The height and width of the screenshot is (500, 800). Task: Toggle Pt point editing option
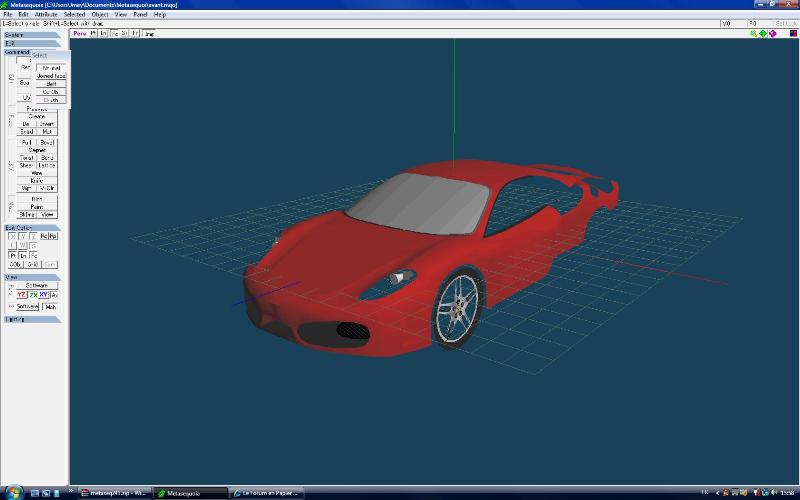tap(13, 255)
